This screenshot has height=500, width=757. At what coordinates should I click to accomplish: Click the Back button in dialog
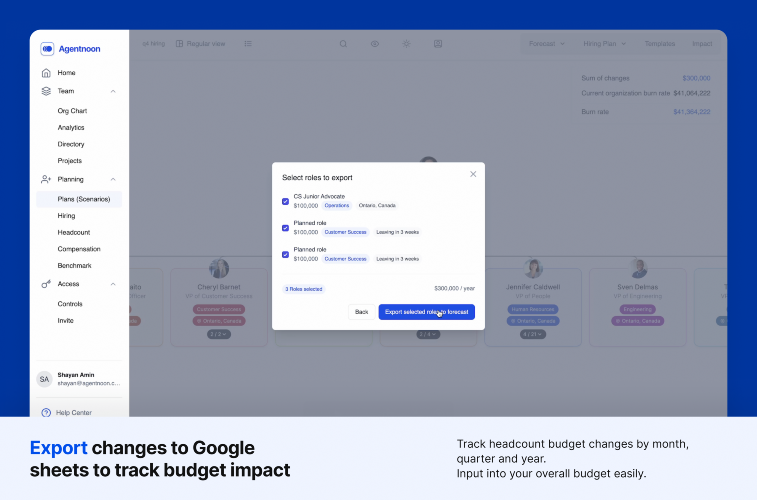(x=362, y=312)
